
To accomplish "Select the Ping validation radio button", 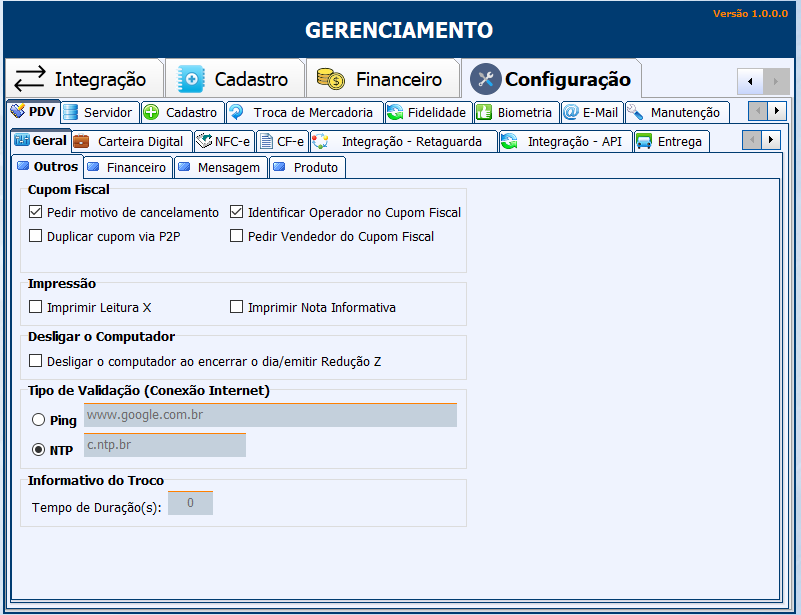I will coord(39,420).
